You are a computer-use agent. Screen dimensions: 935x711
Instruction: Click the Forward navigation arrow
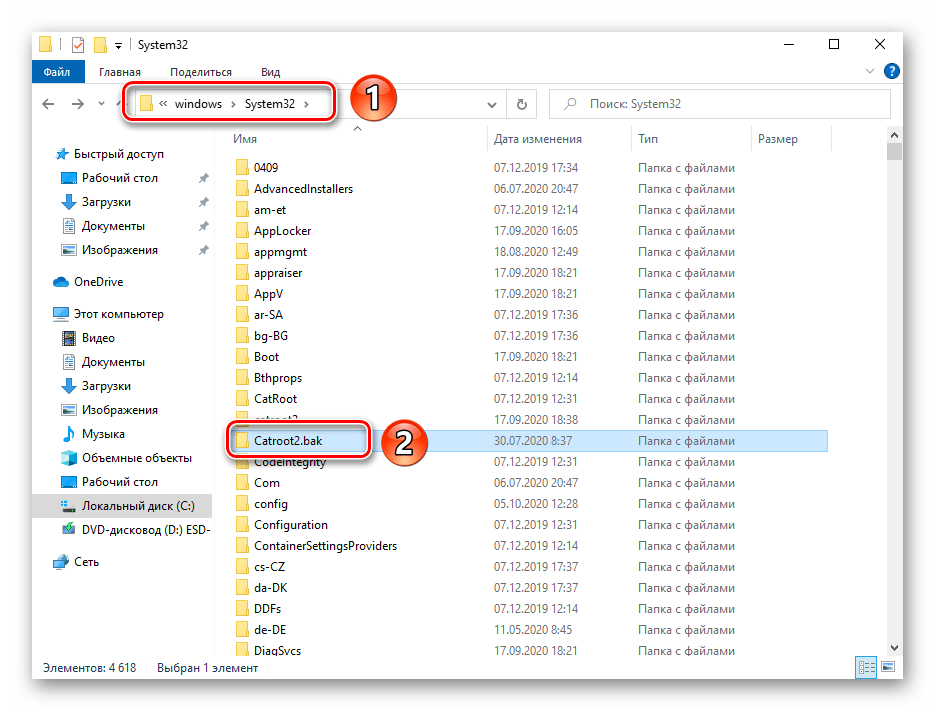[78, 104]
